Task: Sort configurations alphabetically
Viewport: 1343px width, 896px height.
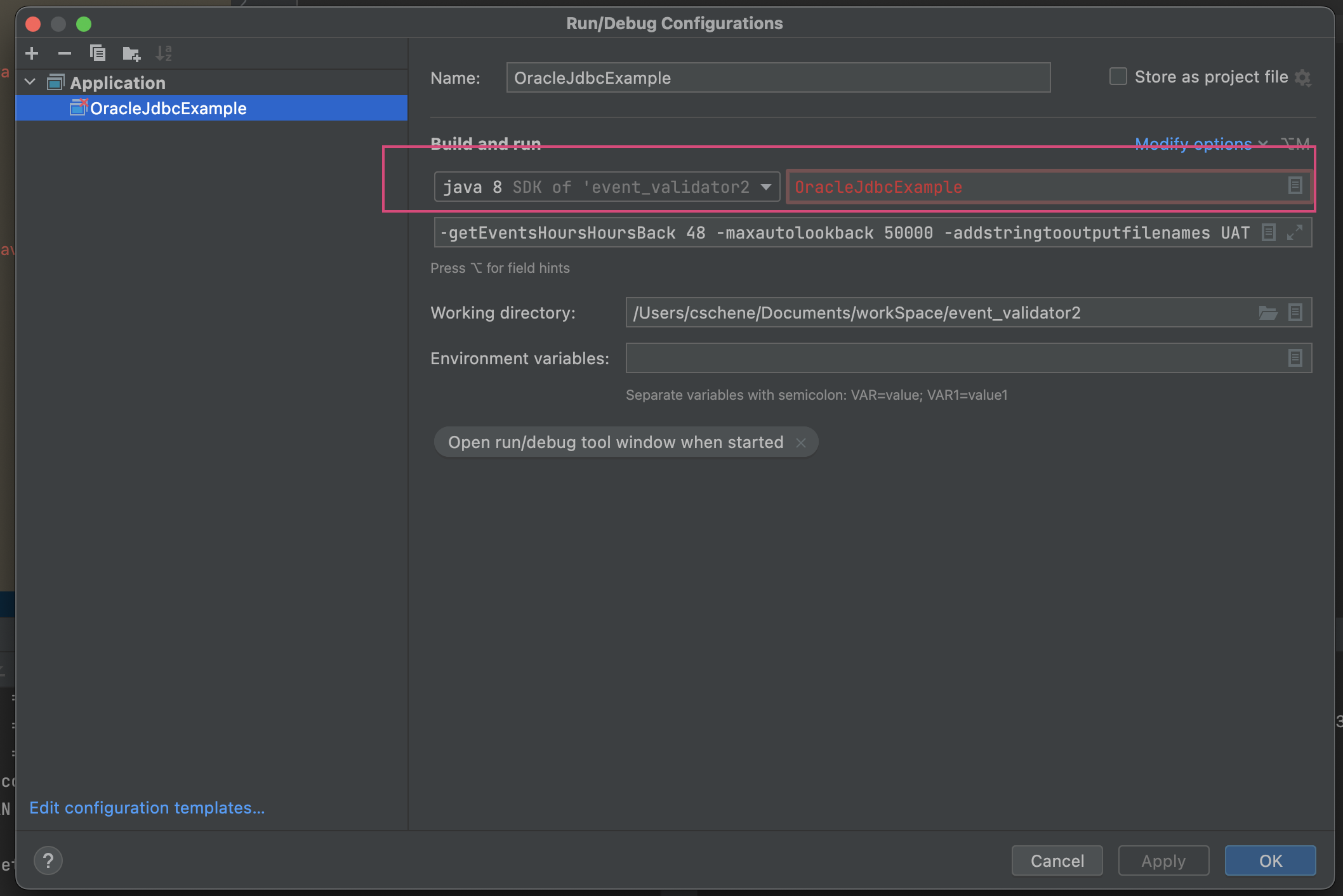Action: coord(164,53)
